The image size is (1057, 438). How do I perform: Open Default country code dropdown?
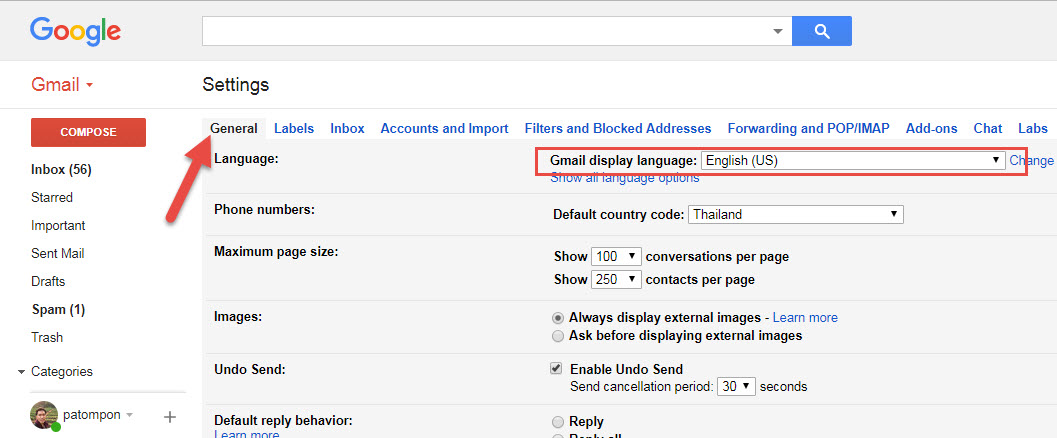point(795,214)
